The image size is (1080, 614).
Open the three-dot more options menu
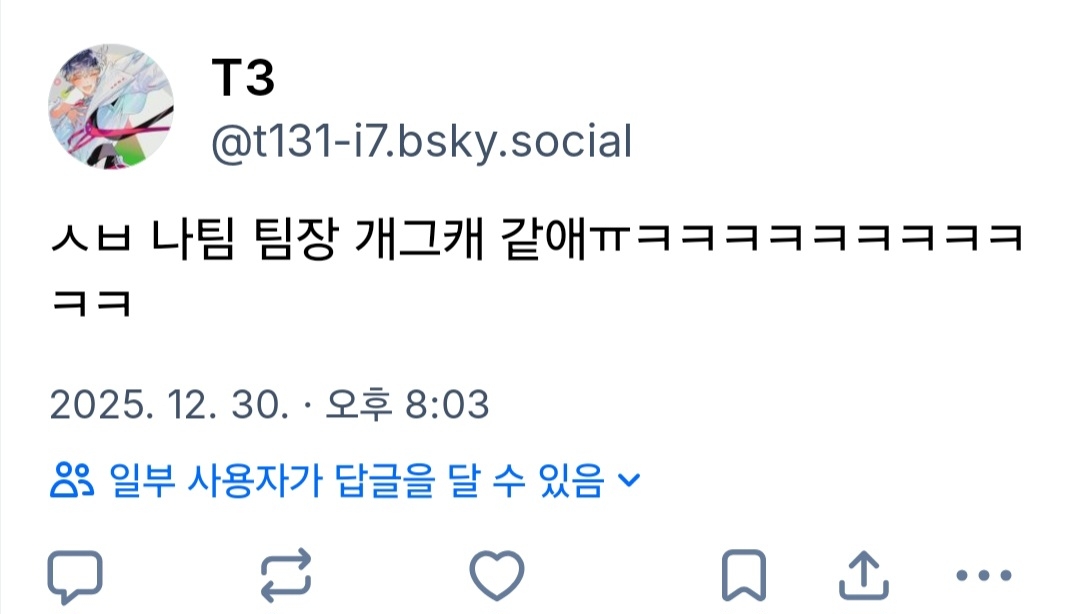(984, 575)
